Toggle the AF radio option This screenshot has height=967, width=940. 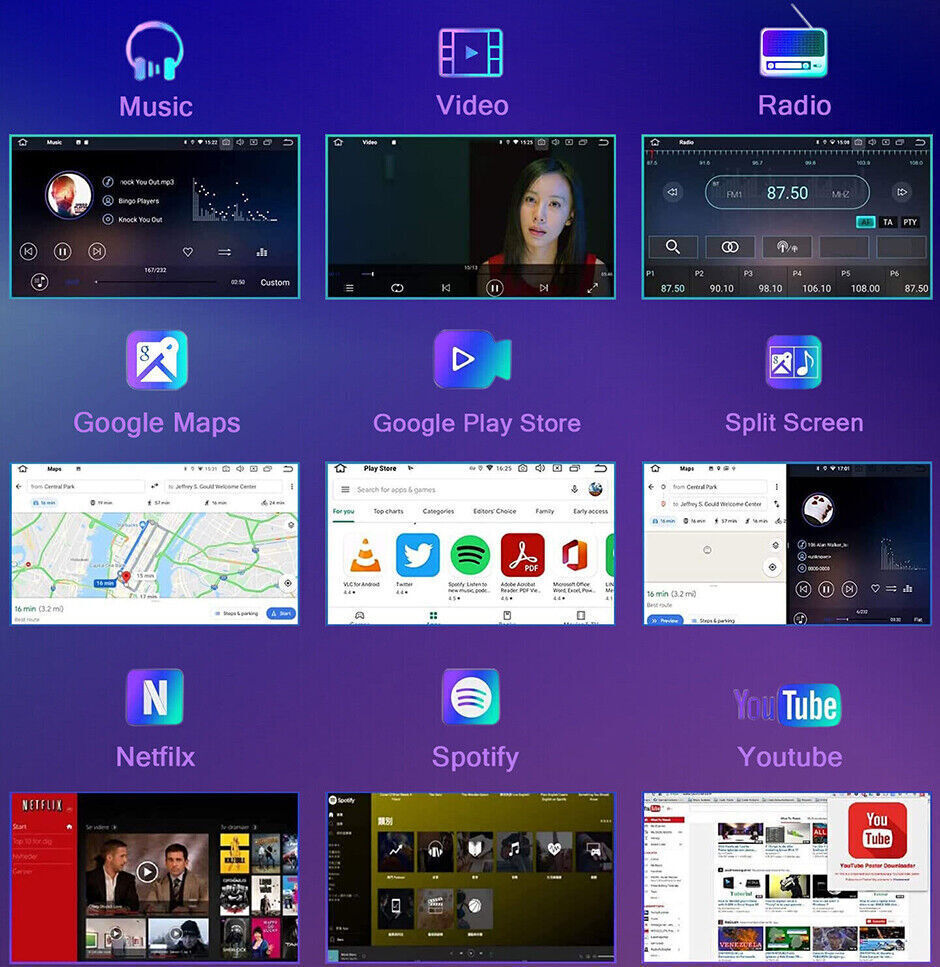pyautogui.click(x=865, y=222)
